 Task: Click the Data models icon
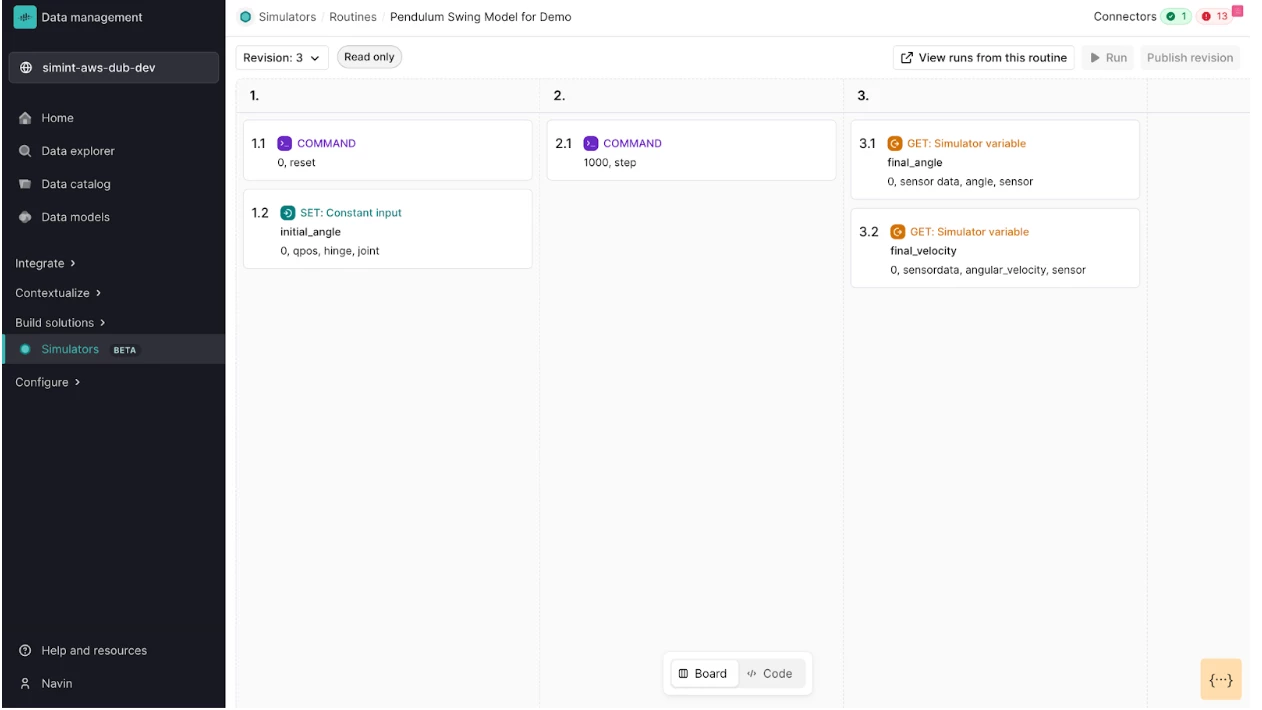point(26,217)
